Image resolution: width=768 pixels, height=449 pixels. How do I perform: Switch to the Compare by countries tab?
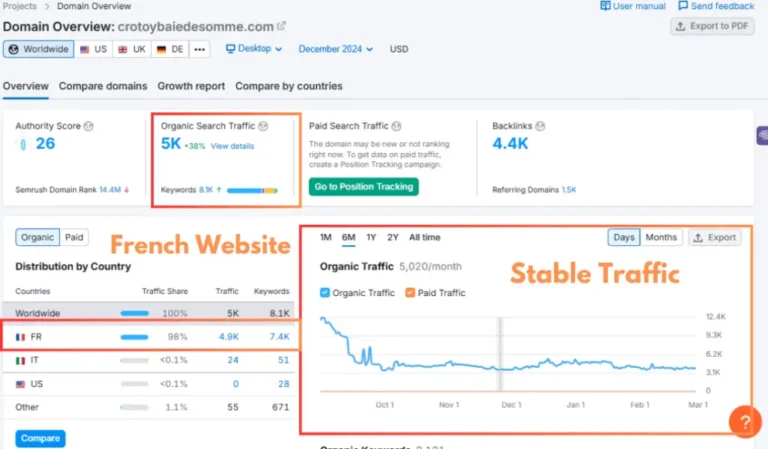(288, 86)
